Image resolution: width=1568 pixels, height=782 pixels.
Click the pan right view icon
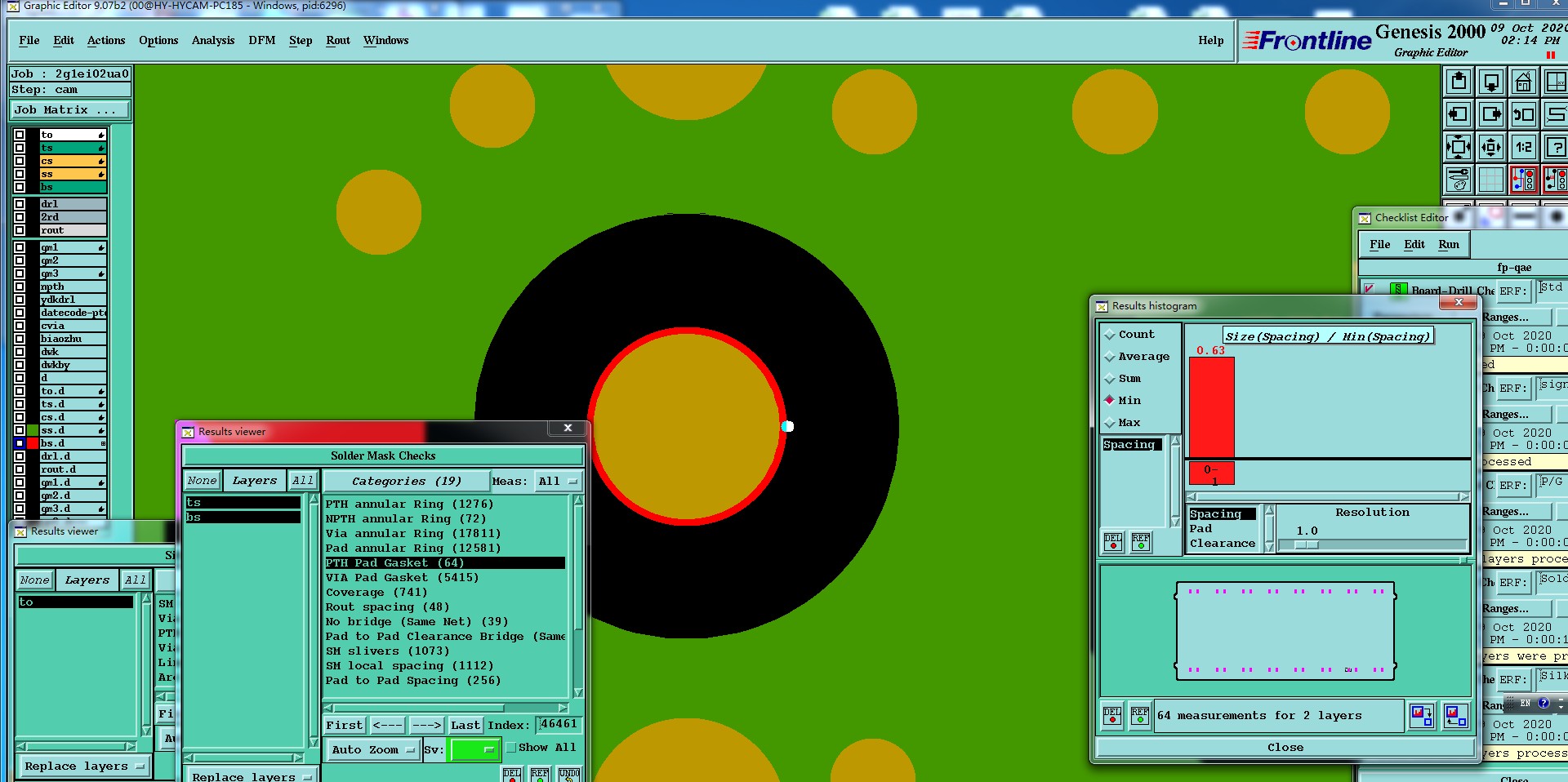coord(1491,114)
